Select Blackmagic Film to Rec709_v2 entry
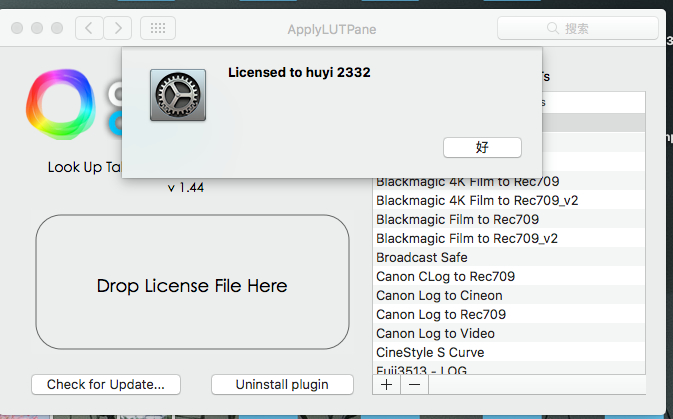The image size is (673, 419). coord(467,238)
